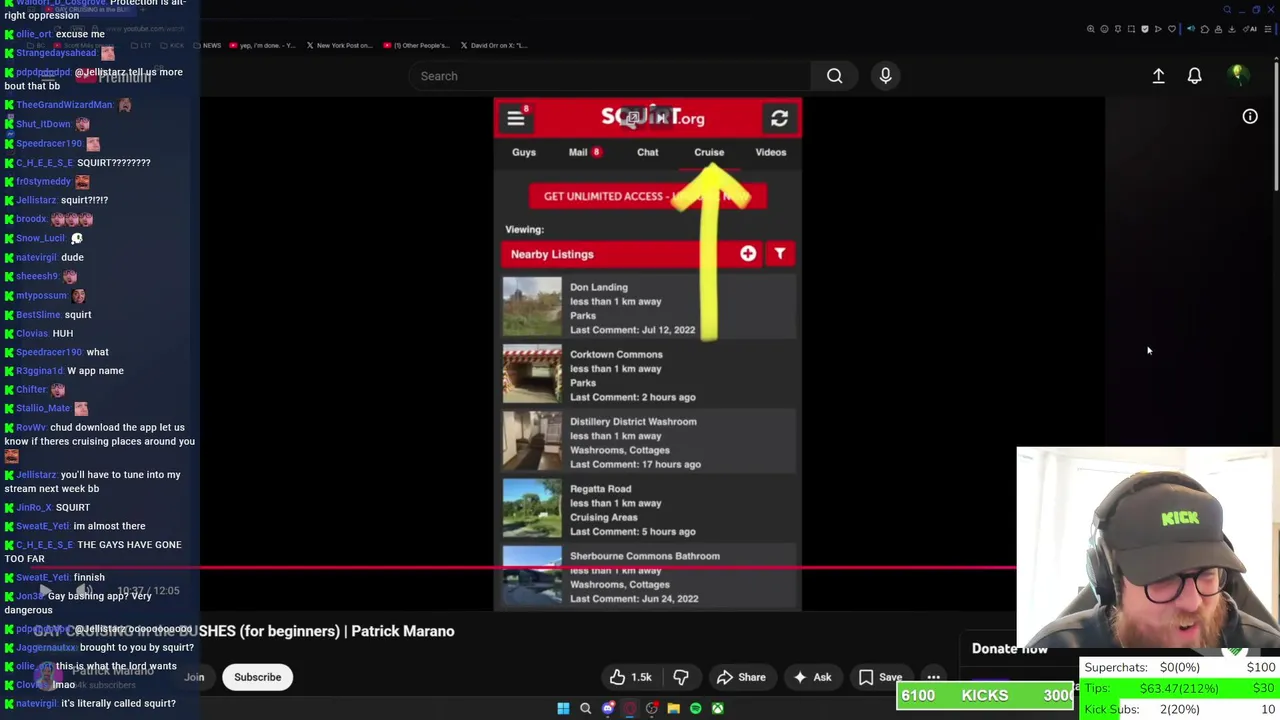This screenshot has height=720, width=1280.
Task: Save the video with the Save button
Action: pos(879,677)
